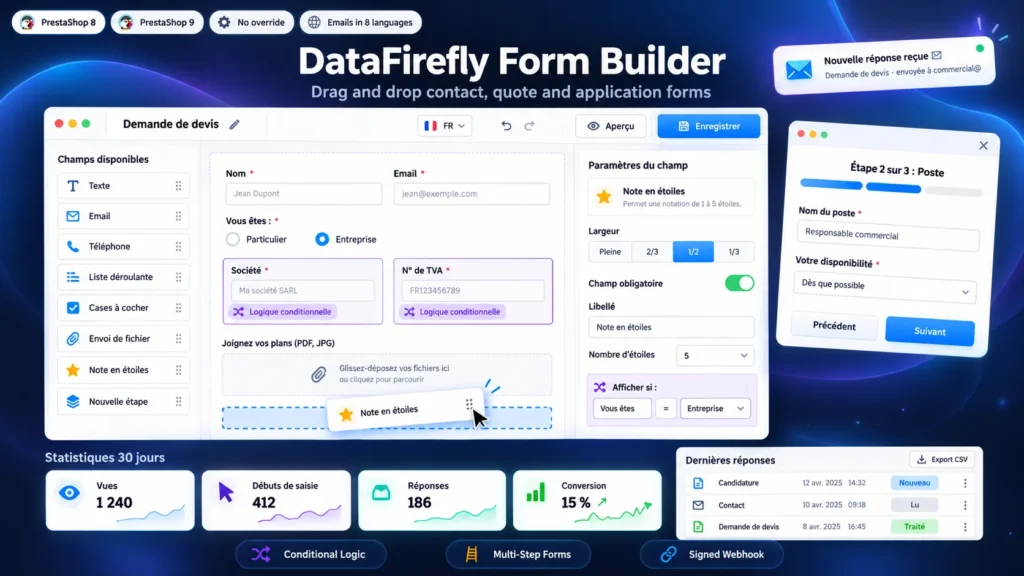Click the Signed Webhook feature pill
Image resolution: width=1024 pixels, height=576 pixels.
[712, 554]
